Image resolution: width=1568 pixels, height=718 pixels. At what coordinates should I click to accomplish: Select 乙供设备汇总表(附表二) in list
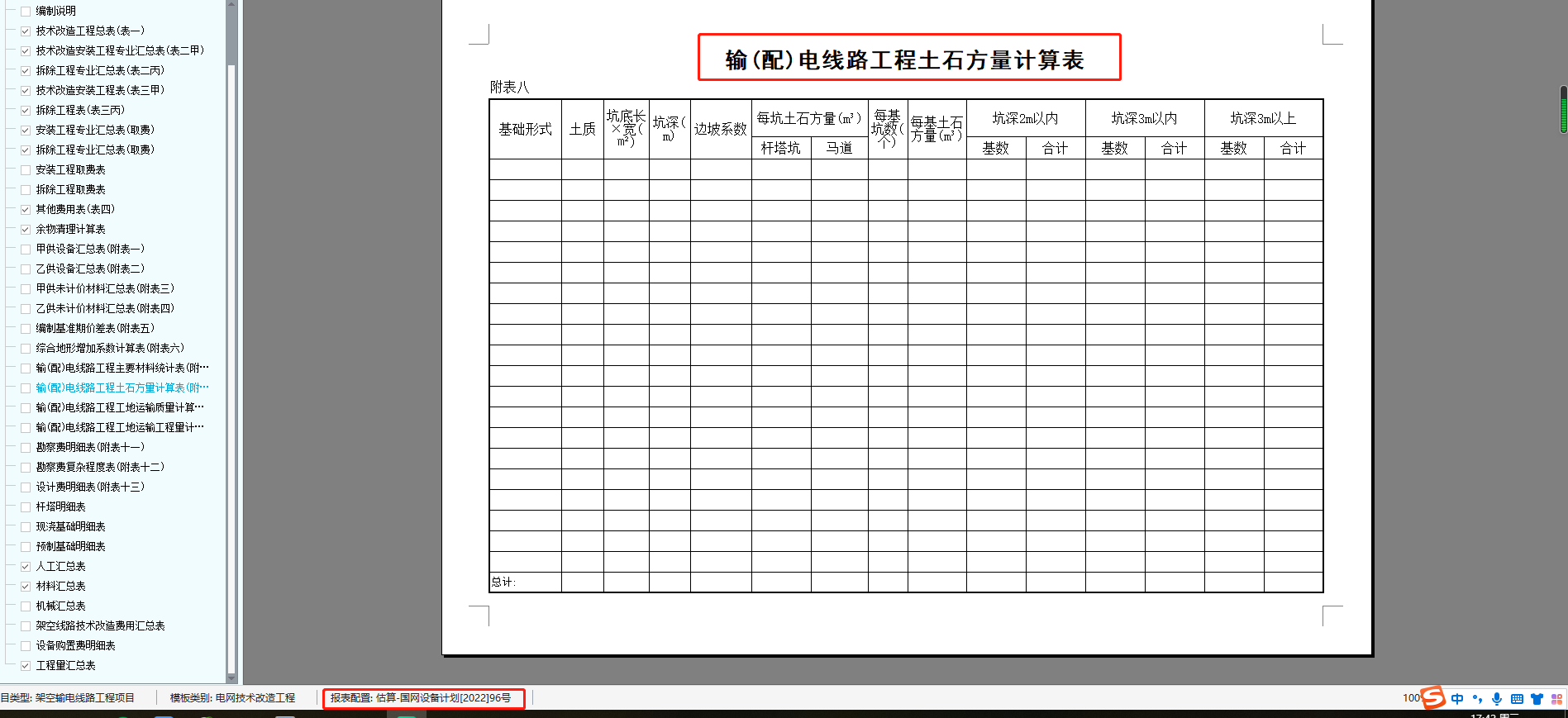pos(90,269)
